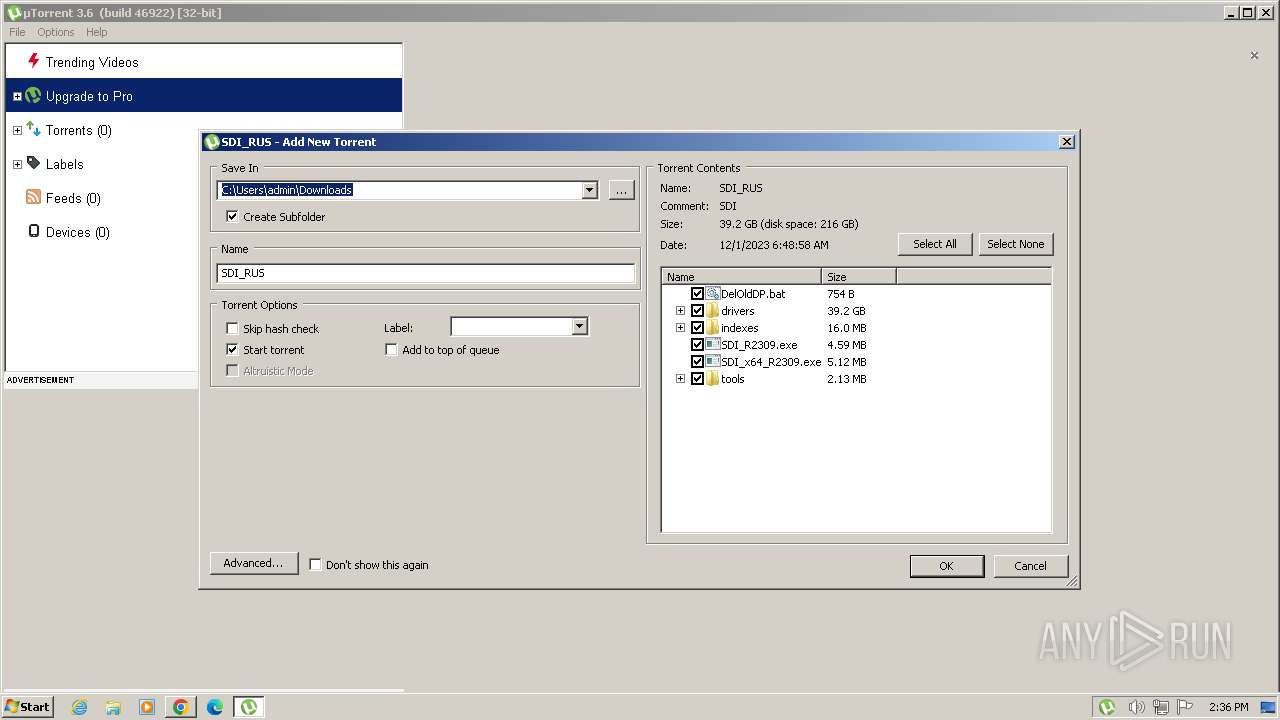Image resolution: width=1280 pixels, height=720 pixels.
Task: Click the tools folder icon
Action: (713, 379)
